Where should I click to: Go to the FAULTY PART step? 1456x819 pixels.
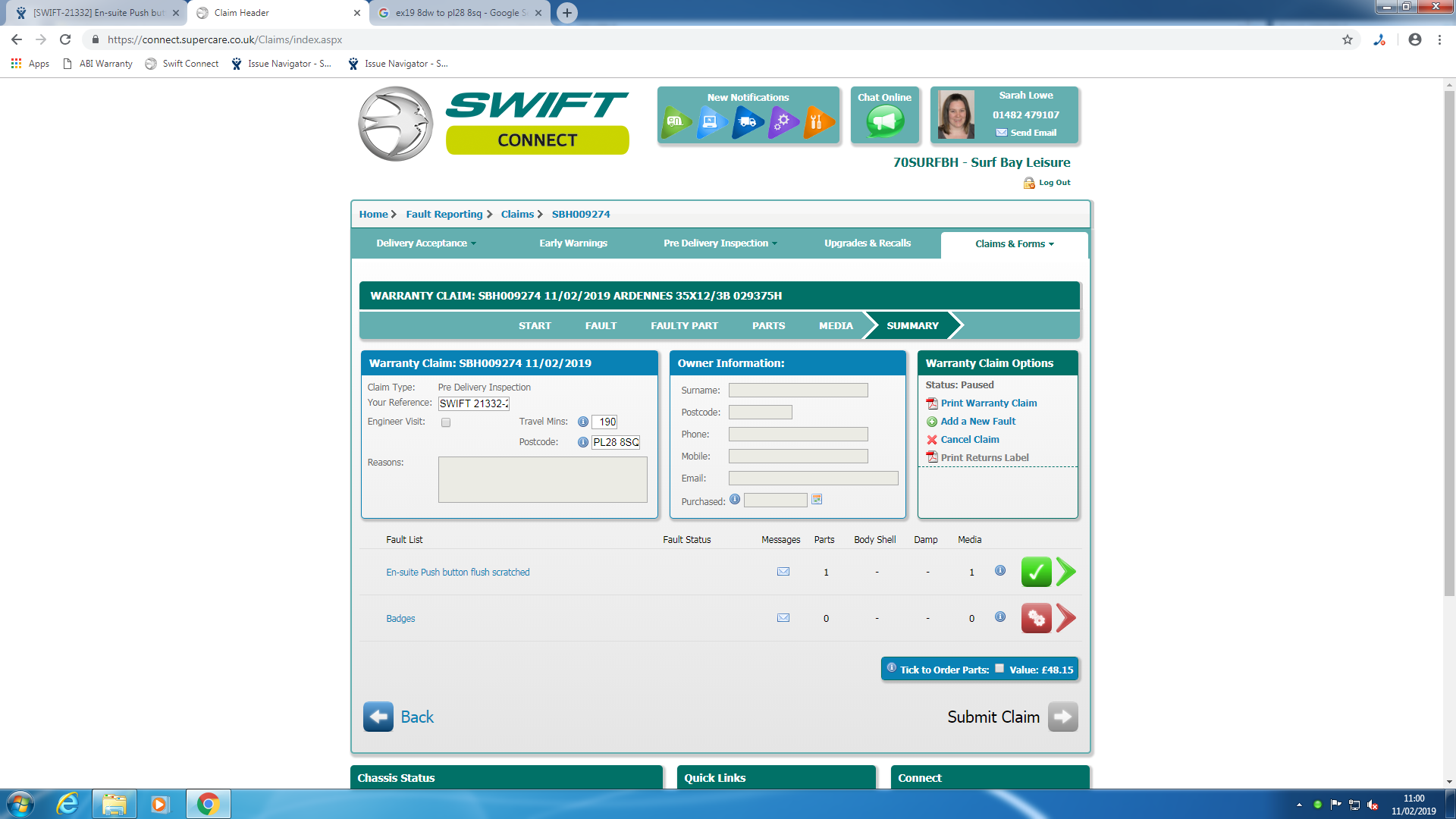coord(684,326)
